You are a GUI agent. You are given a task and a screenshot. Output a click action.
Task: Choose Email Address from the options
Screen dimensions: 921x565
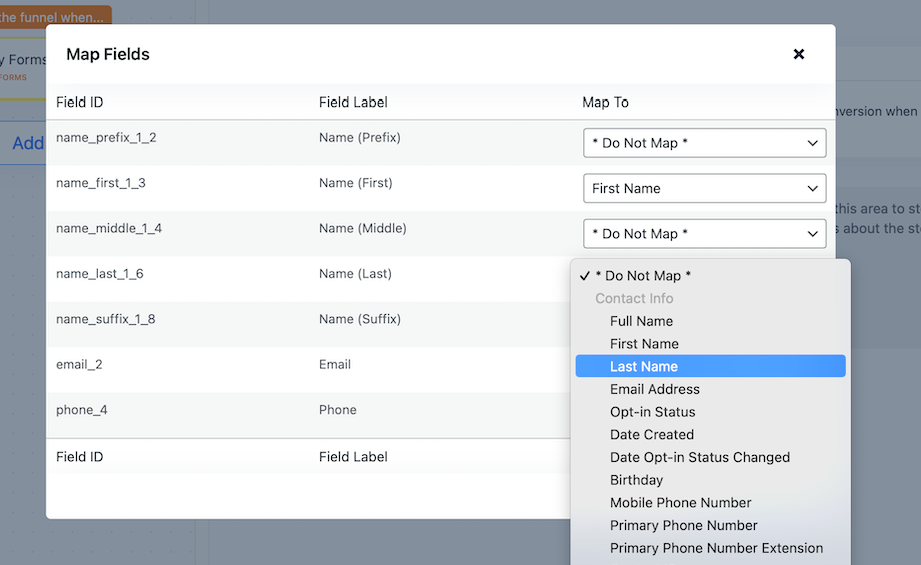tap(654, 390)
